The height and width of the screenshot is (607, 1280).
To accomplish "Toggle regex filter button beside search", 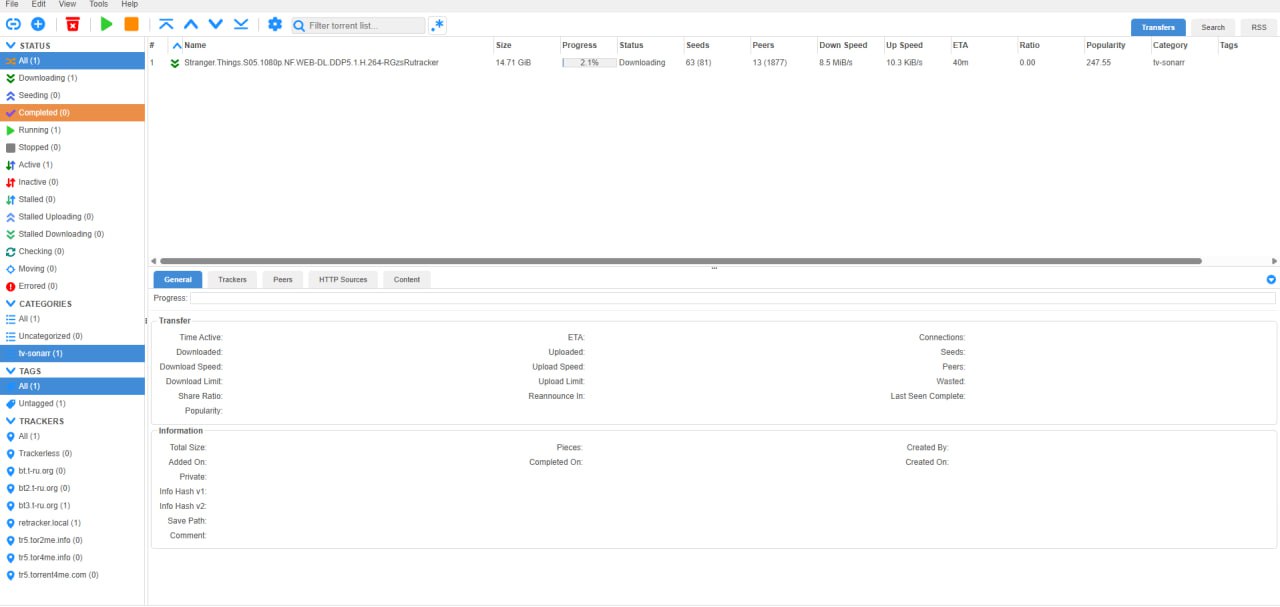I will 437,25.
